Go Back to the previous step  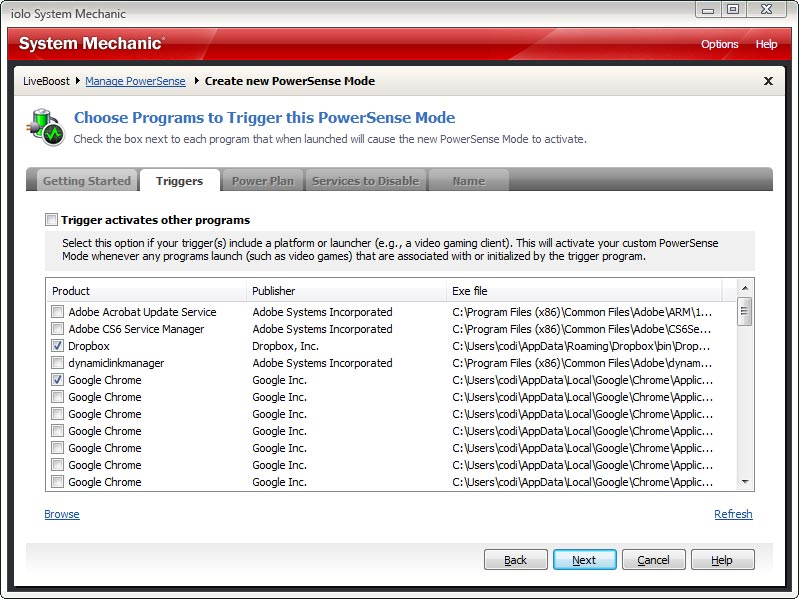tap(516, 560)
